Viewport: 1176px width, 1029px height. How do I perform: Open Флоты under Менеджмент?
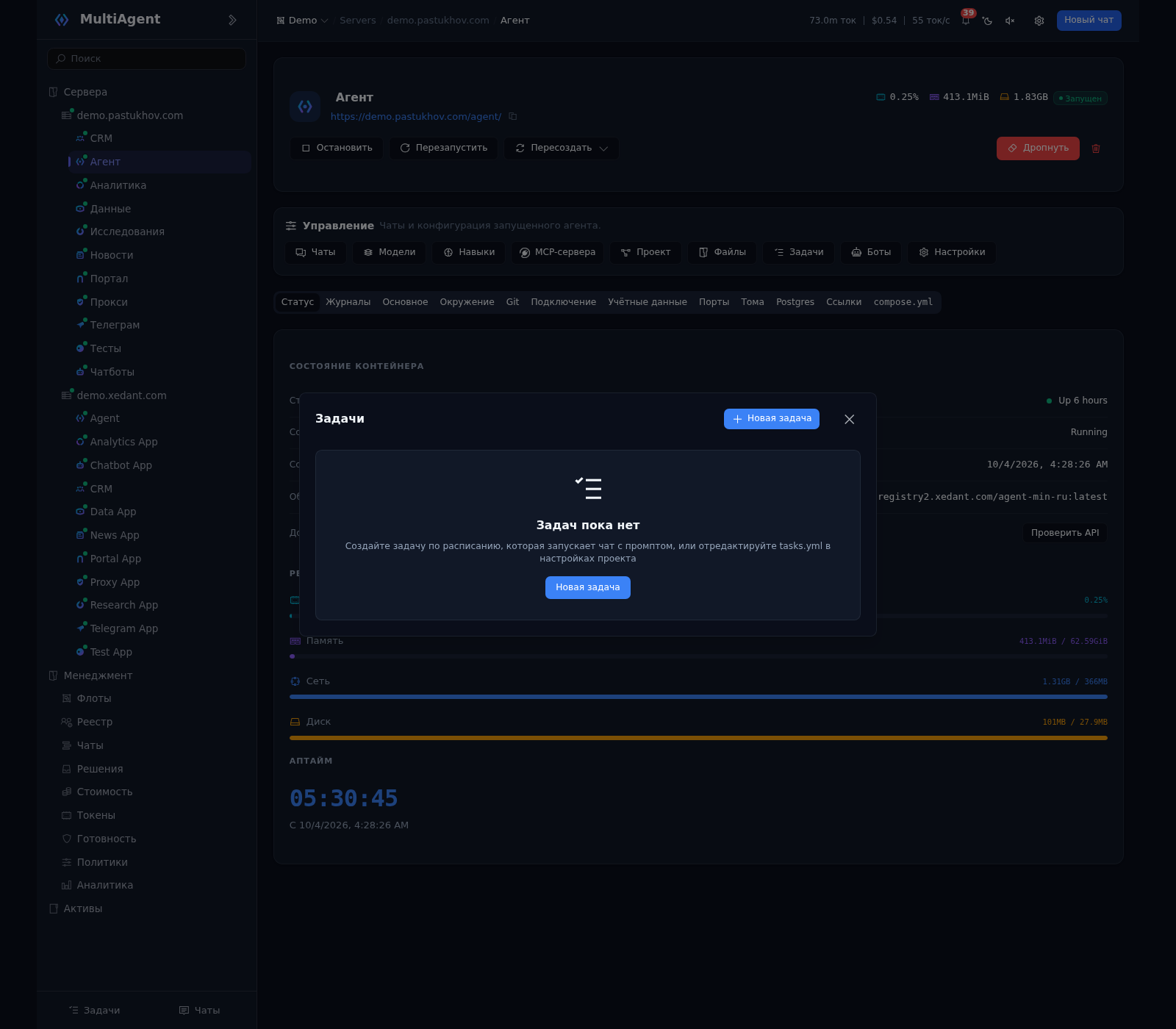tap(93, 699)
